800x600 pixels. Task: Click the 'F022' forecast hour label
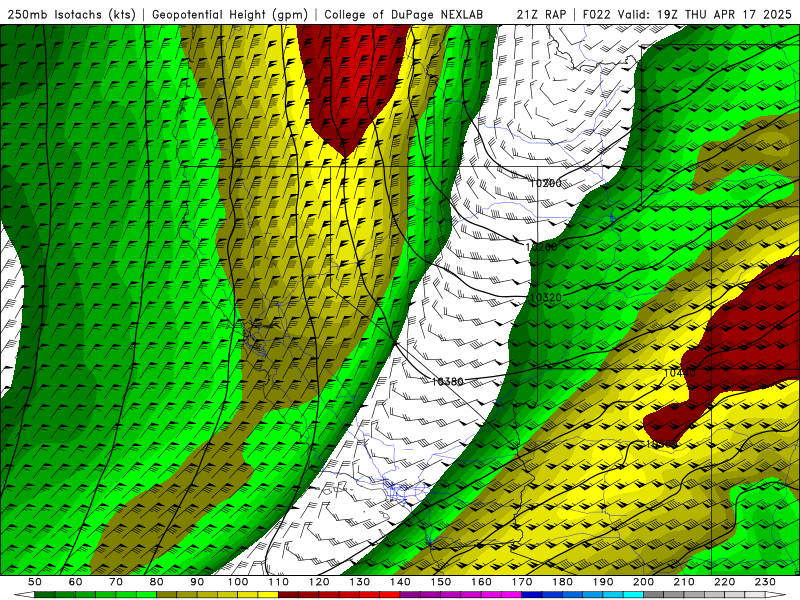[x=597, y=14]
